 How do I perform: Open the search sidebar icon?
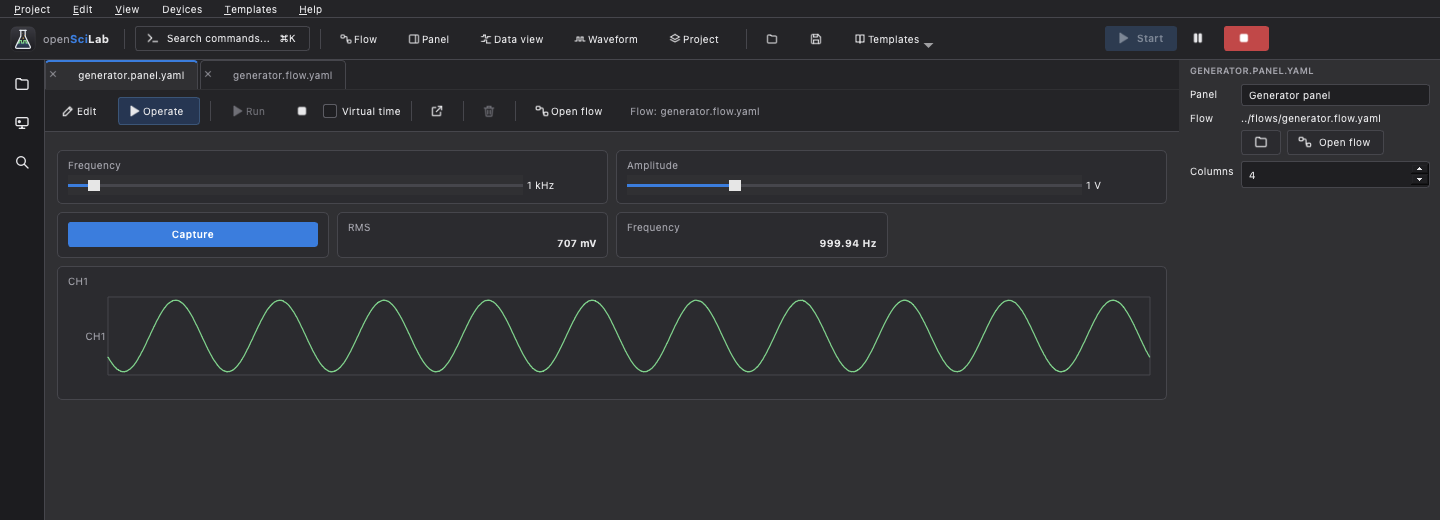point(22,162)
